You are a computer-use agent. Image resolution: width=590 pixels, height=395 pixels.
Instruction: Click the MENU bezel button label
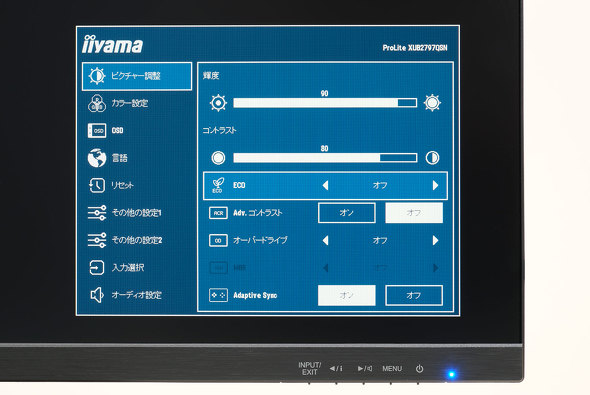coord(392,369)
